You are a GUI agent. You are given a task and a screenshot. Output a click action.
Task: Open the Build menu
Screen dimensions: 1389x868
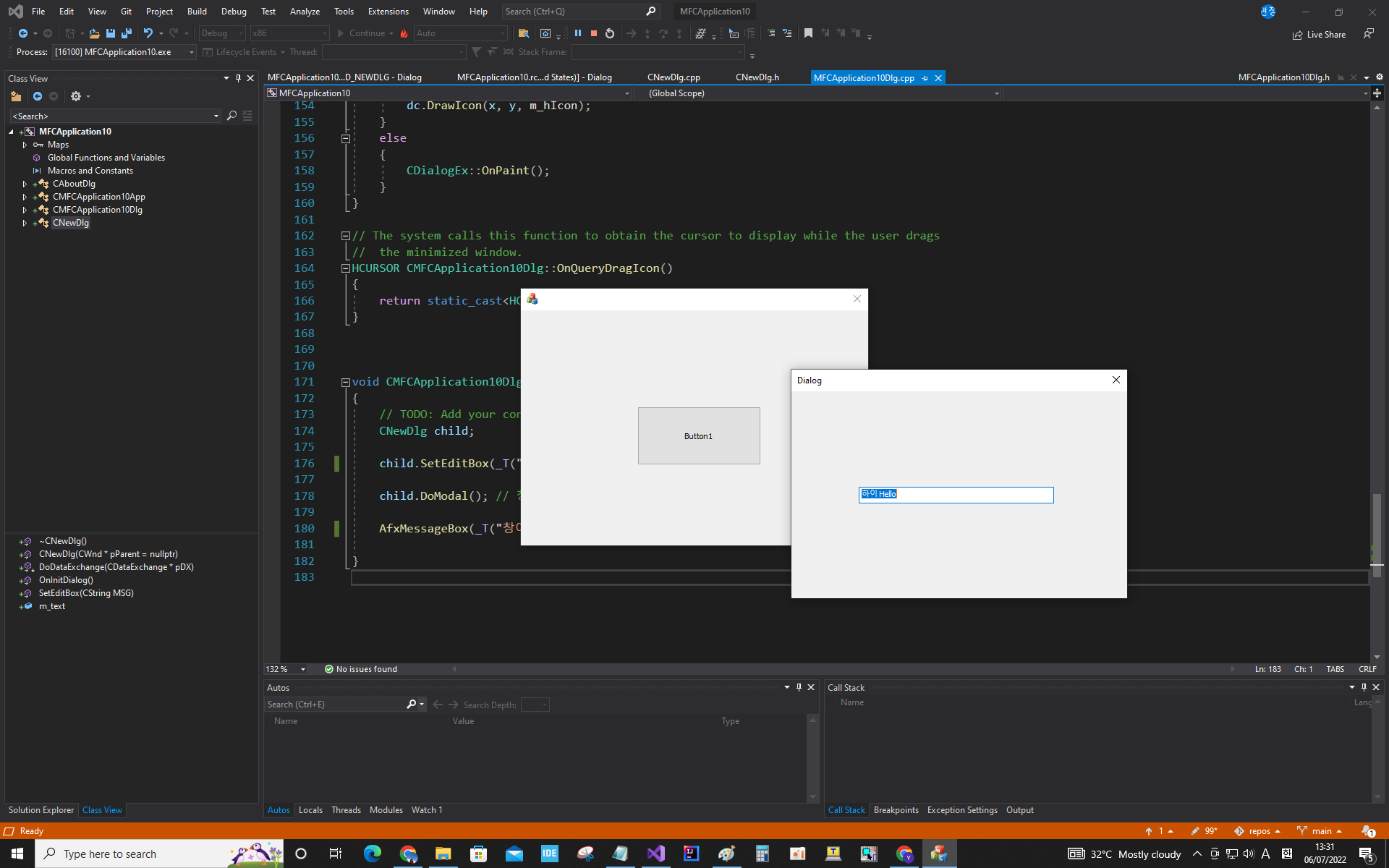[x=197, y=12]
